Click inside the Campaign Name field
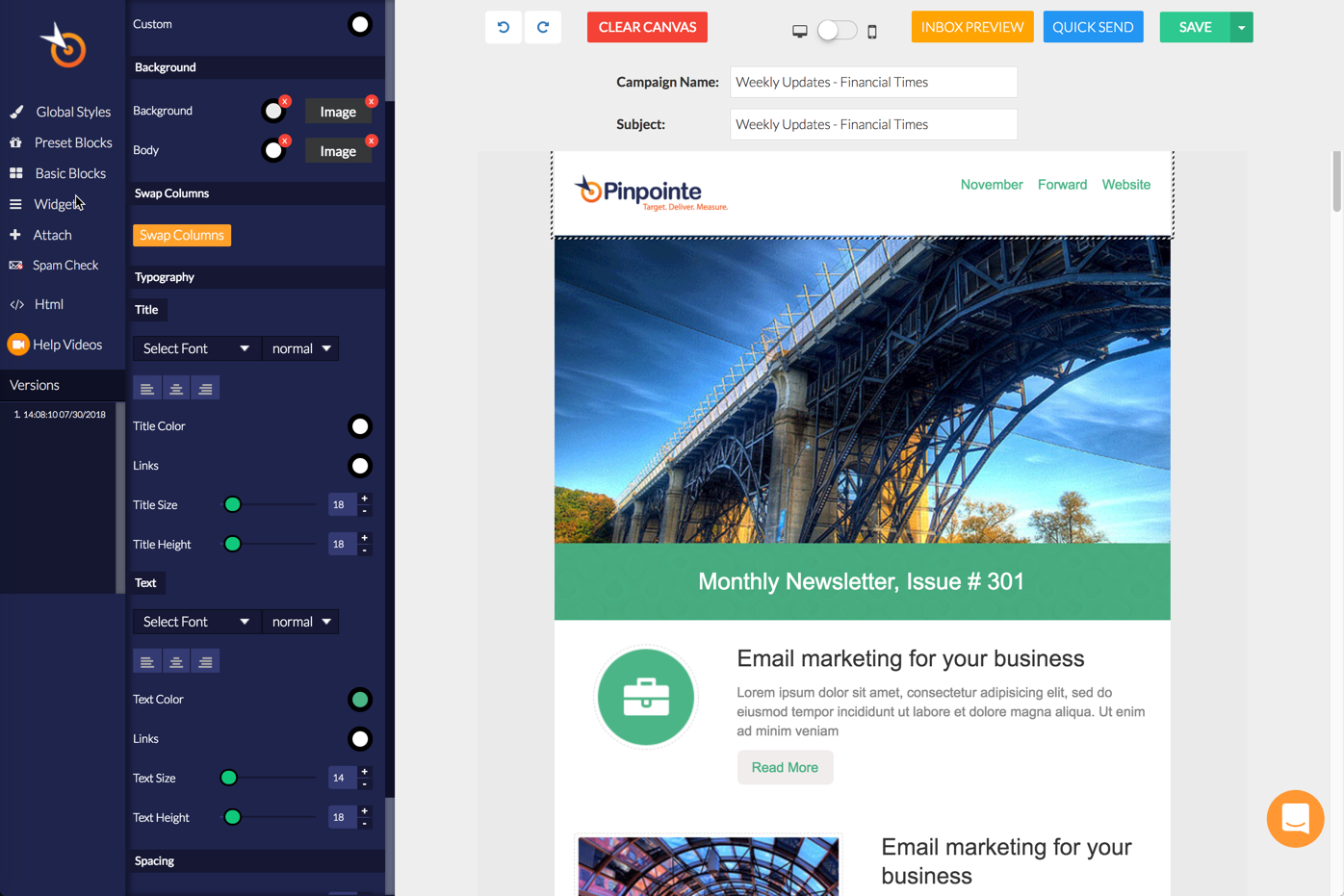 click(872, 82)
